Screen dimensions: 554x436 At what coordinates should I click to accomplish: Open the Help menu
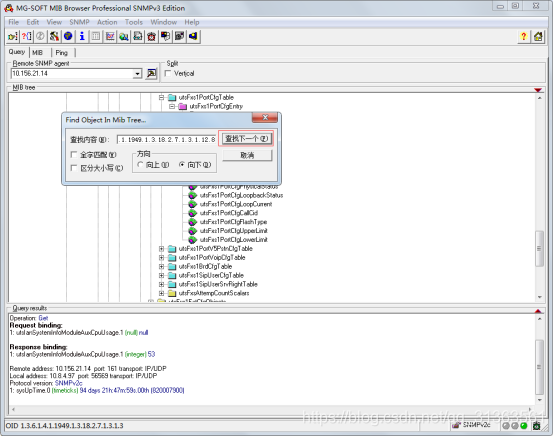pos(192,22)
